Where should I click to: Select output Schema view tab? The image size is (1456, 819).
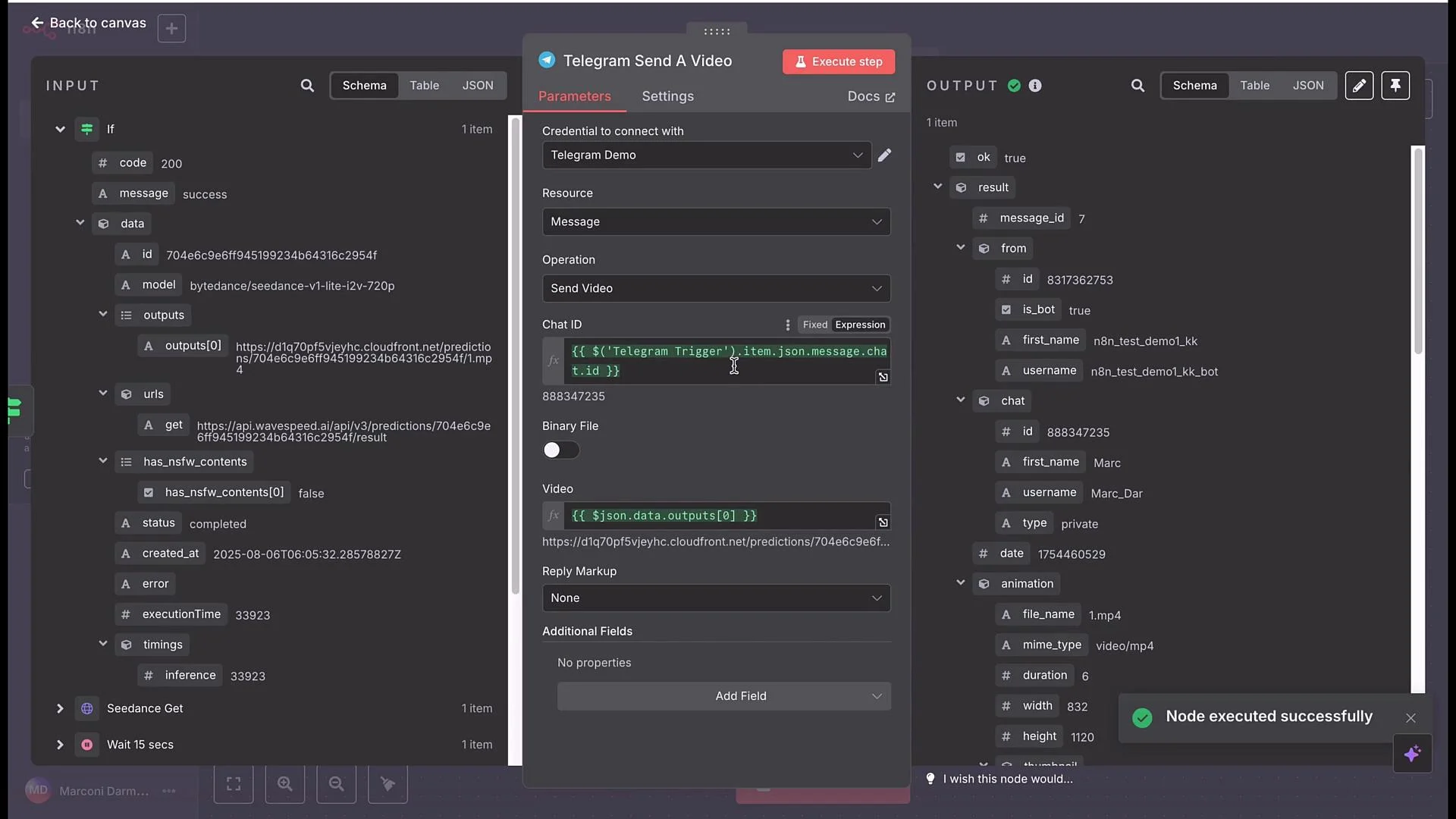click(1194, 86)
